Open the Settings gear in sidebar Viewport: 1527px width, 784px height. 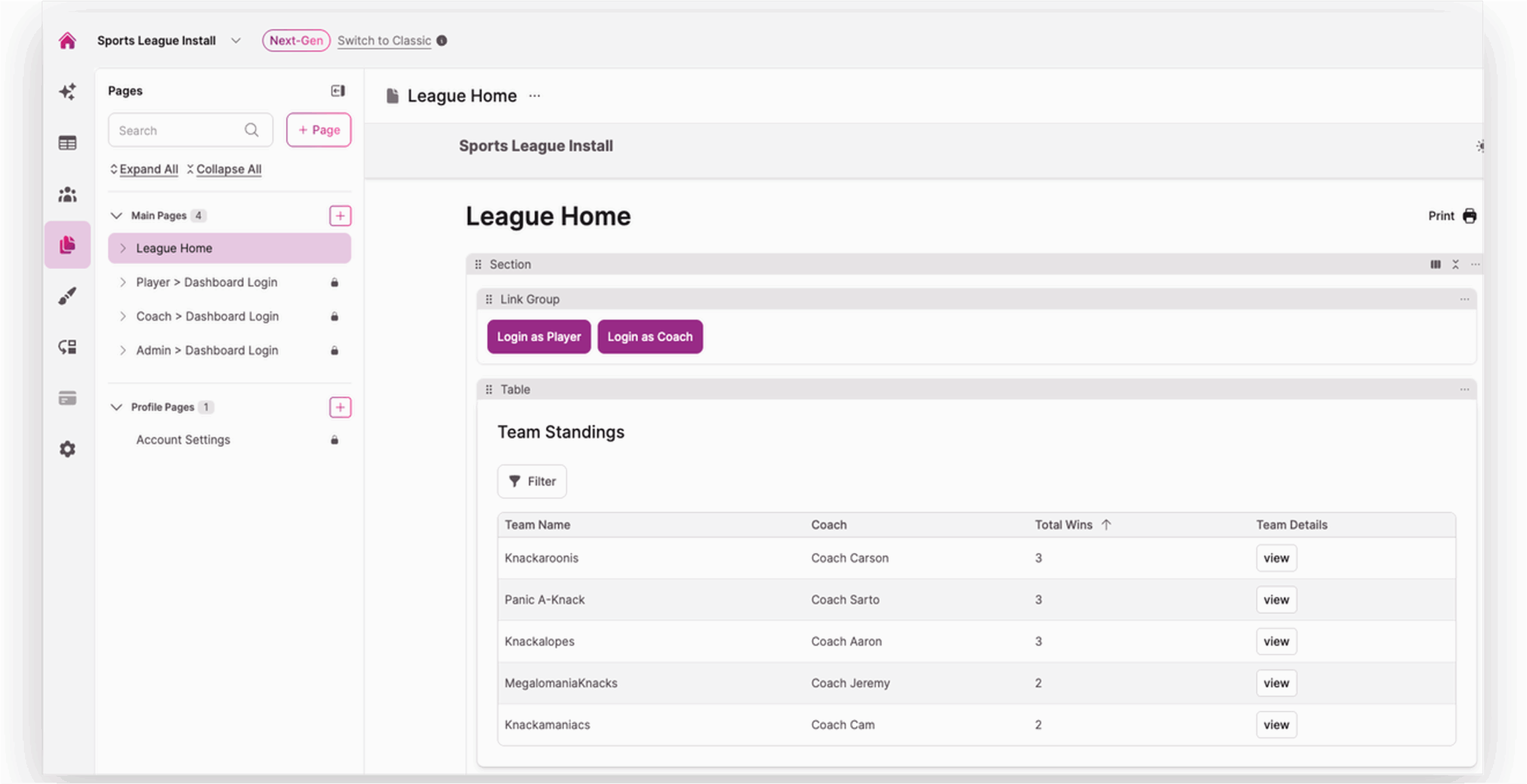tap(67, 449)
